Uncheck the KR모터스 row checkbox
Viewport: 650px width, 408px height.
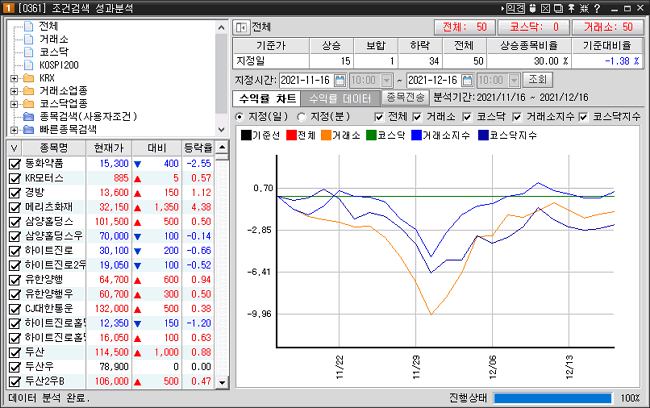coord(15,178)
